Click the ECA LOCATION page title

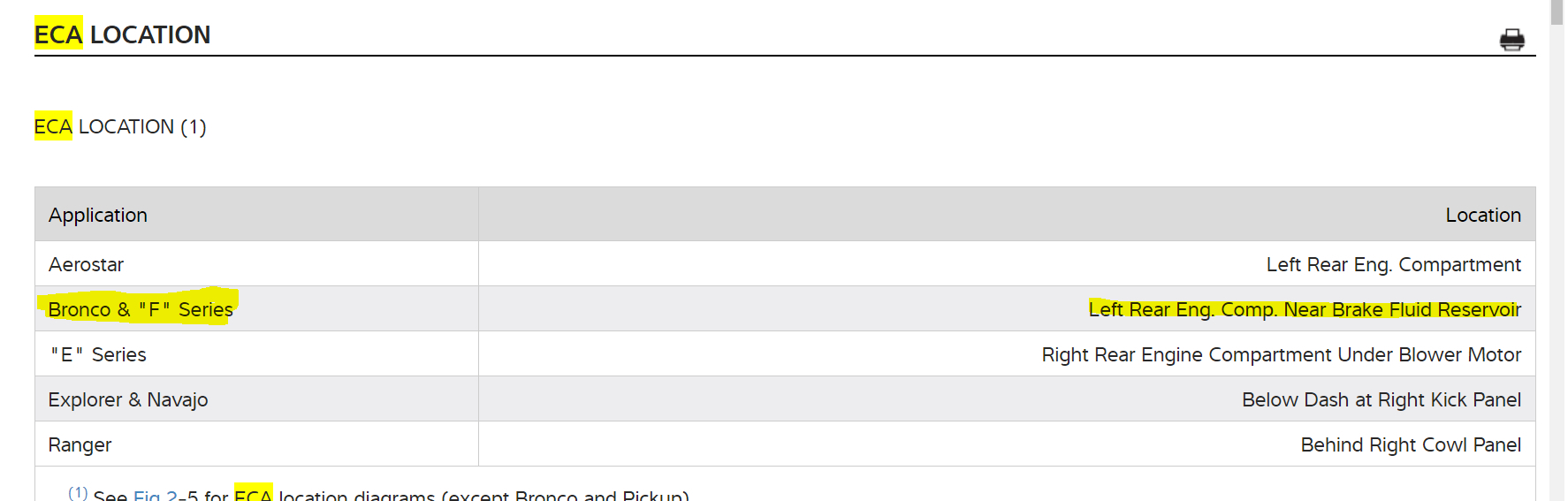[x=123, y=34]
